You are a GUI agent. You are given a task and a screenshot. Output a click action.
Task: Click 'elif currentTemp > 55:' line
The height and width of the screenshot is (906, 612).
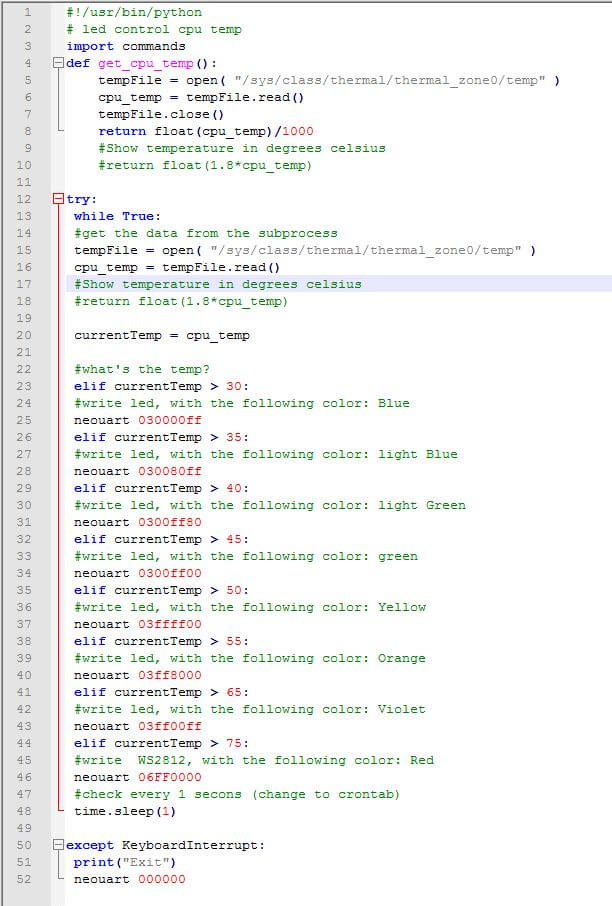pyautogui.click(x=161, y=641)
